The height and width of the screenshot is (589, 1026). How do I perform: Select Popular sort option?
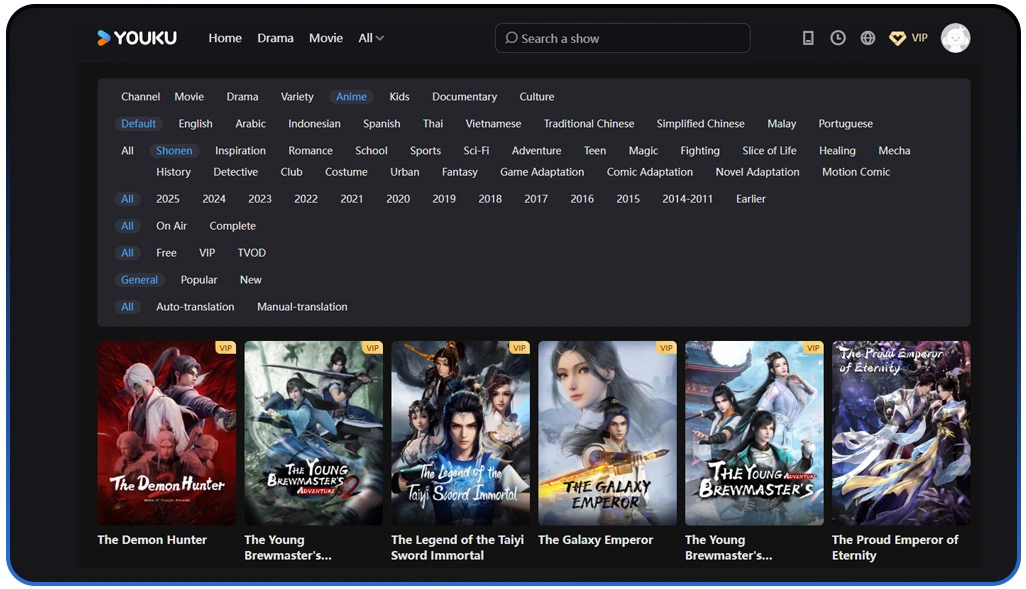tap(199, 280)
